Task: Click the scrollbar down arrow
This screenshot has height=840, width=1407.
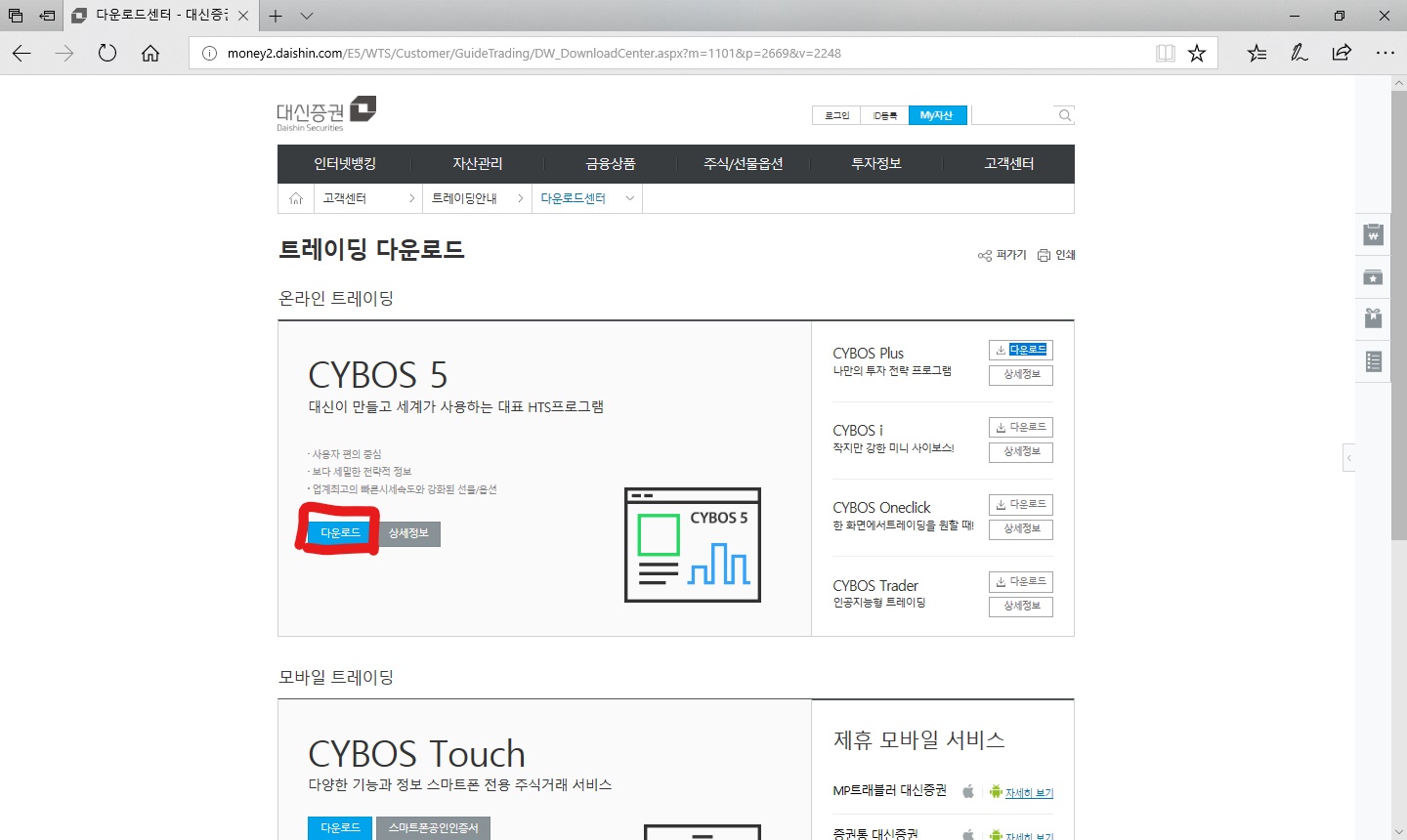Action: point(1398,831)
